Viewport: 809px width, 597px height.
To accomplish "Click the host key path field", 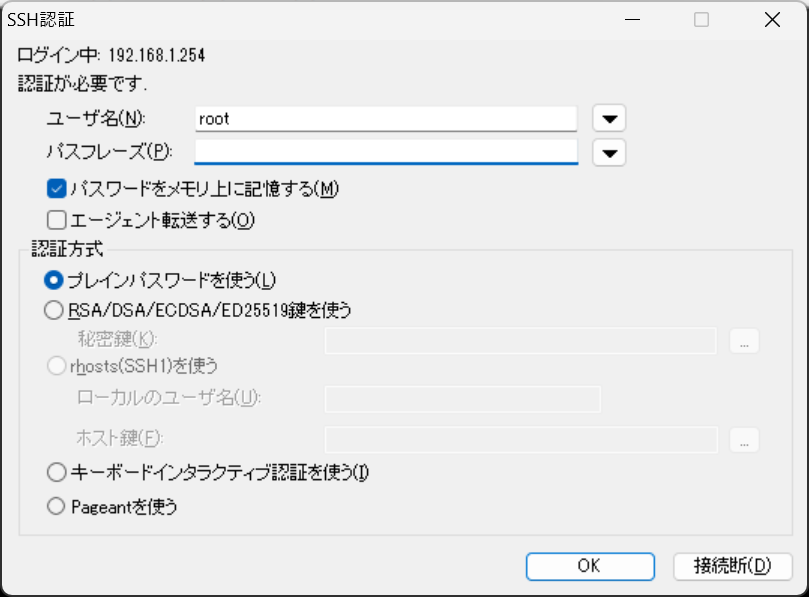I will pos(520,441).
